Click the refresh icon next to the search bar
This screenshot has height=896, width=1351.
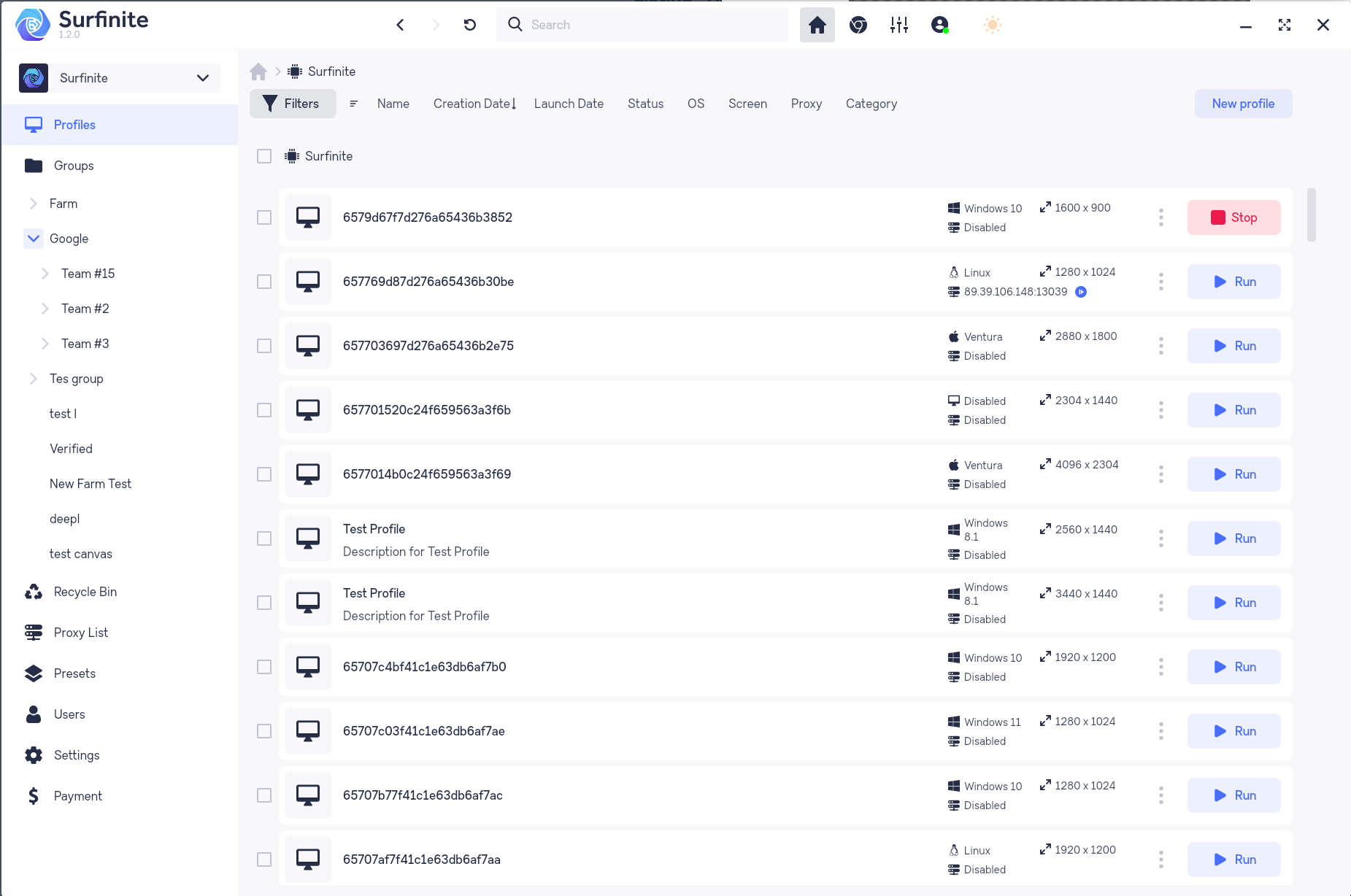[469, 24]
